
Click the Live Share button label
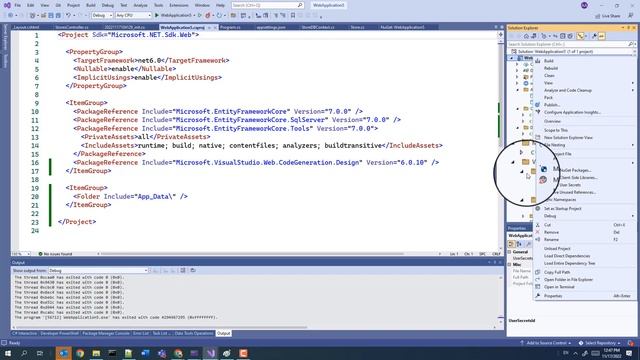pyautogui.click(x=611, y=16)
